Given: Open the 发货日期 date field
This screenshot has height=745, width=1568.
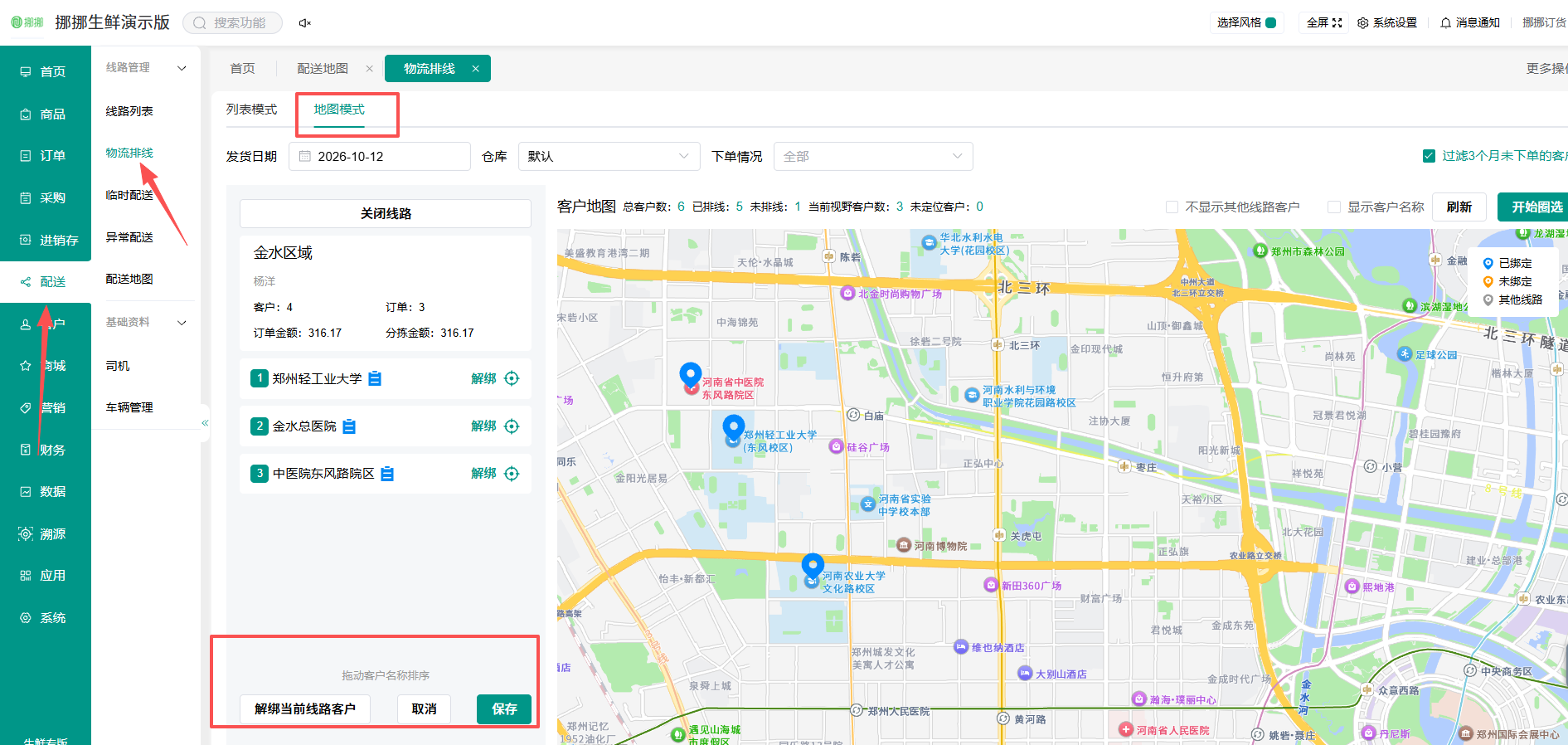Looking at the screenshot, I should point(380,156).
